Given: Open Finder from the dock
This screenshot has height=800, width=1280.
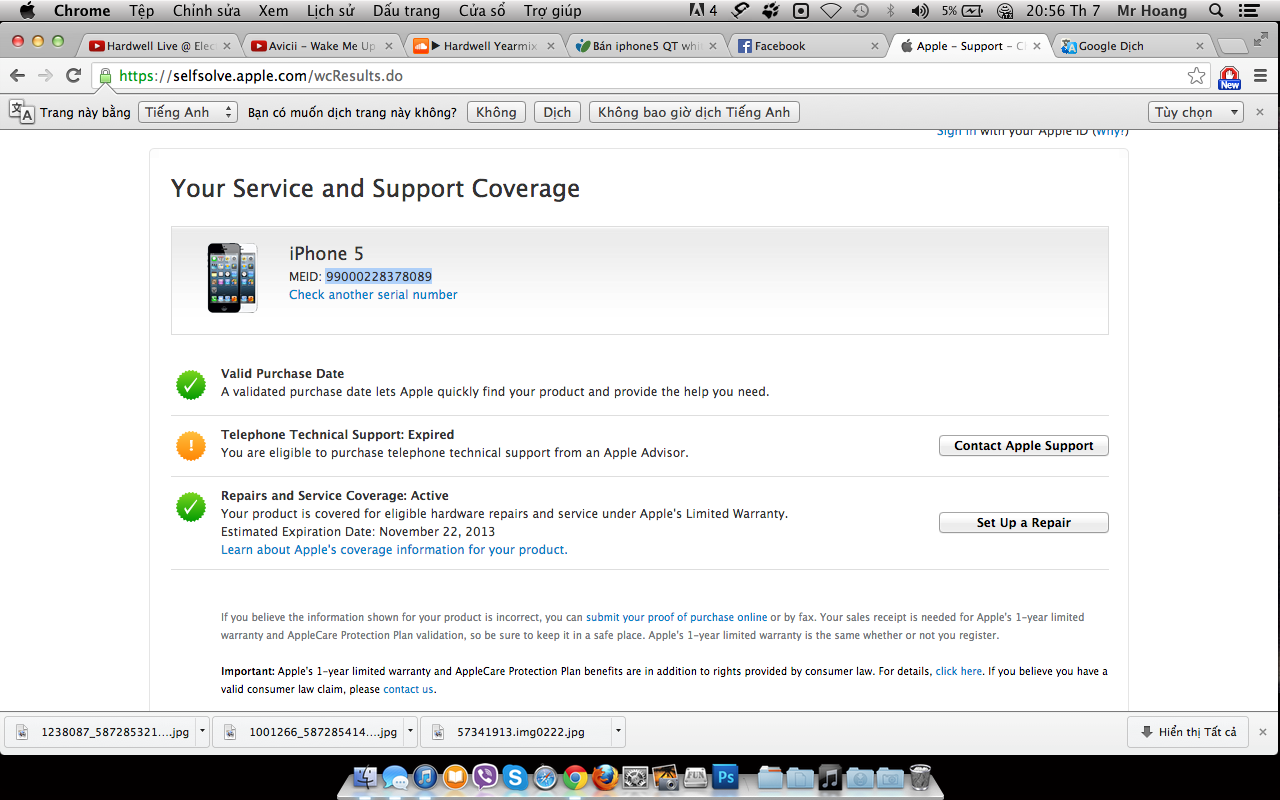Looking at the screenshot, I should [367, 777].
